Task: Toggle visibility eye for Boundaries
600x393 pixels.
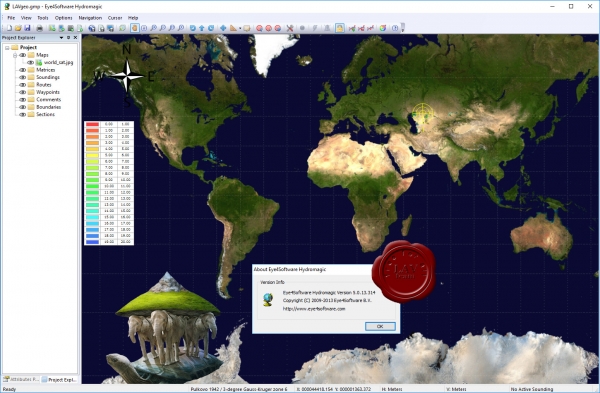Action: pos(23,107)
